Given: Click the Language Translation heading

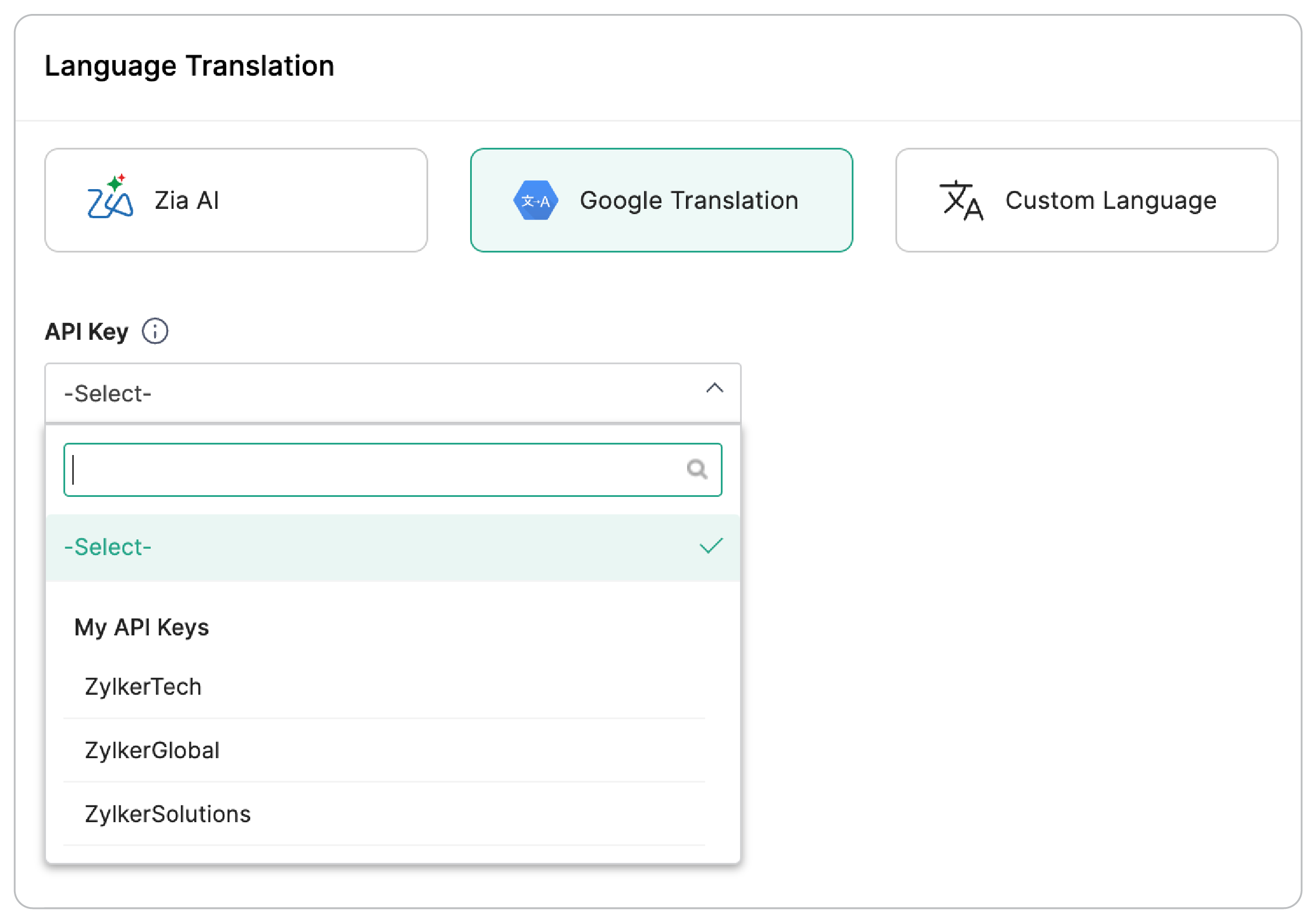Looking at the screenshot, I should (x=190, y=66).
